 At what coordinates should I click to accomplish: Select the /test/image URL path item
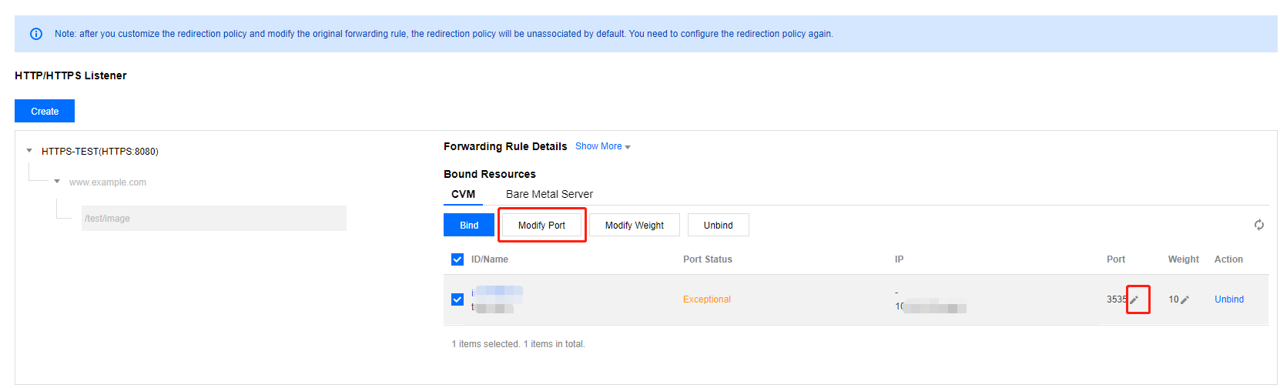pyautogui.click(x=214, y=218)
